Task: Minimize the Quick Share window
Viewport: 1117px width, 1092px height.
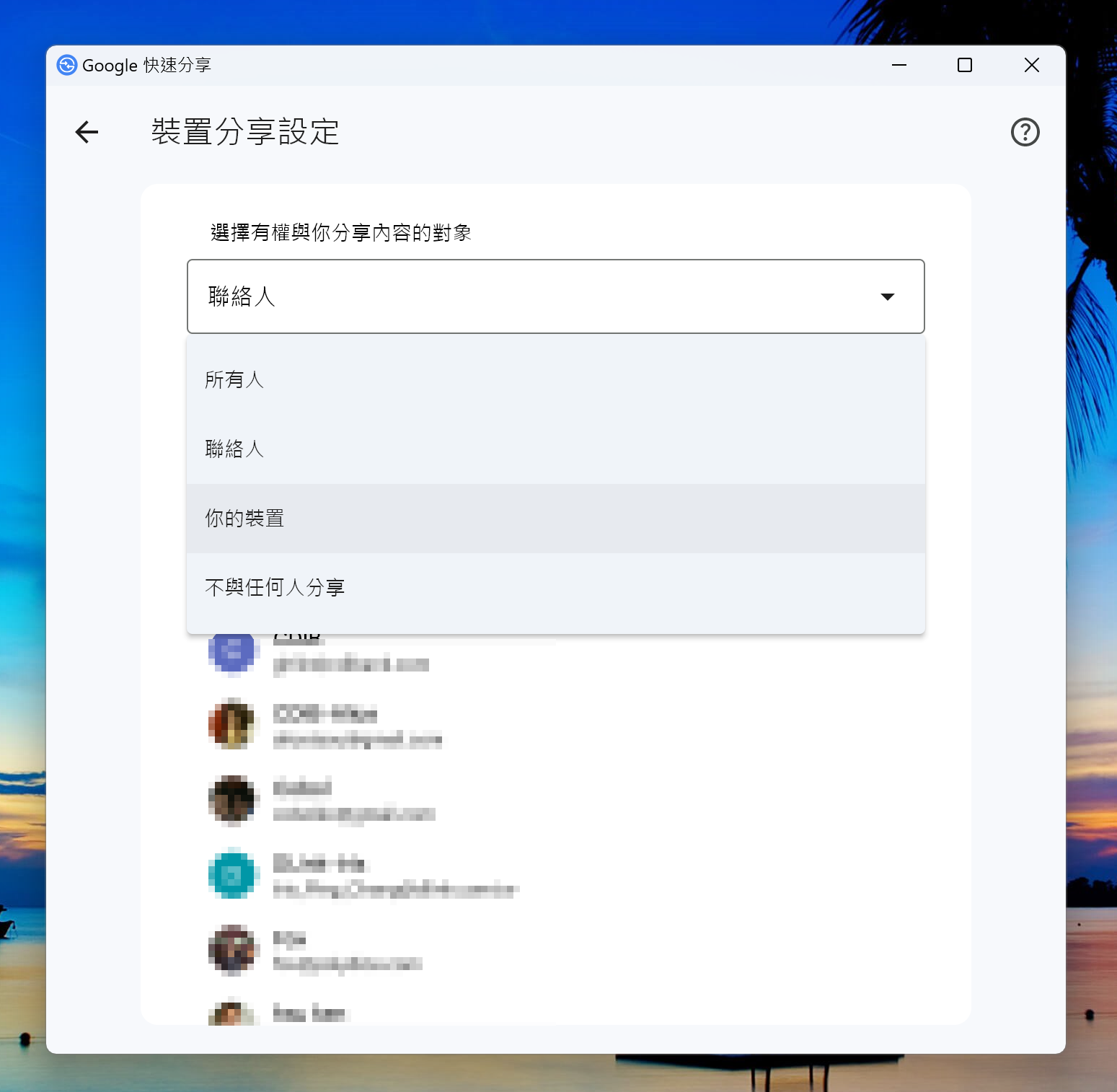Action: click(x=899, y=65)
